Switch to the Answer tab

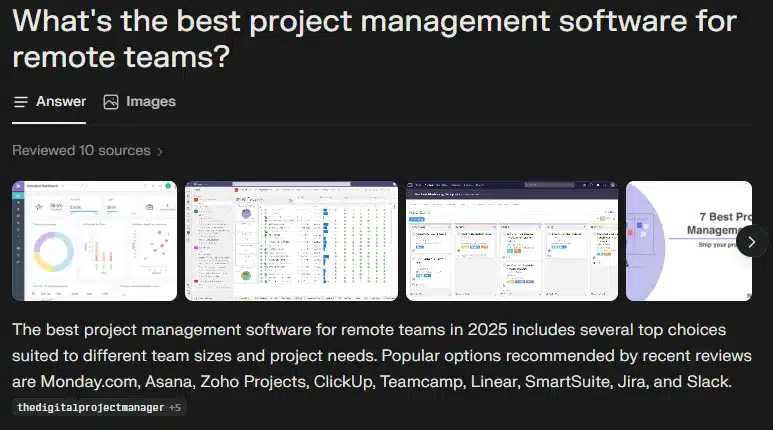(x=49, y=102)
